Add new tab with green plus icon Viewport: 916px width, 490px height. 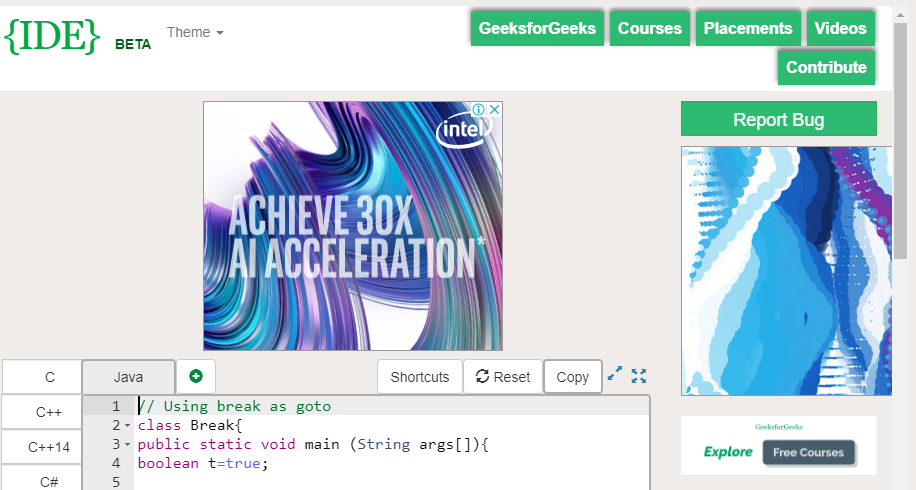pyautogui.click(x=196, y=376)
